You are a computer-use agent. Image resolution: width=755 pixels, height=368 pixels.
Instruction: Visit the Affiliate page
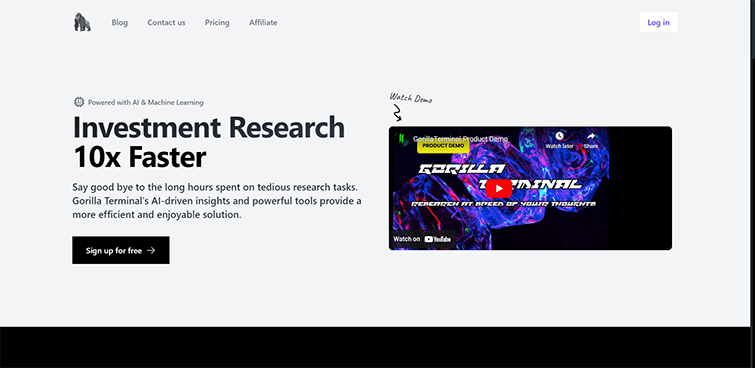pyautogui.click(x=263, y=23)
